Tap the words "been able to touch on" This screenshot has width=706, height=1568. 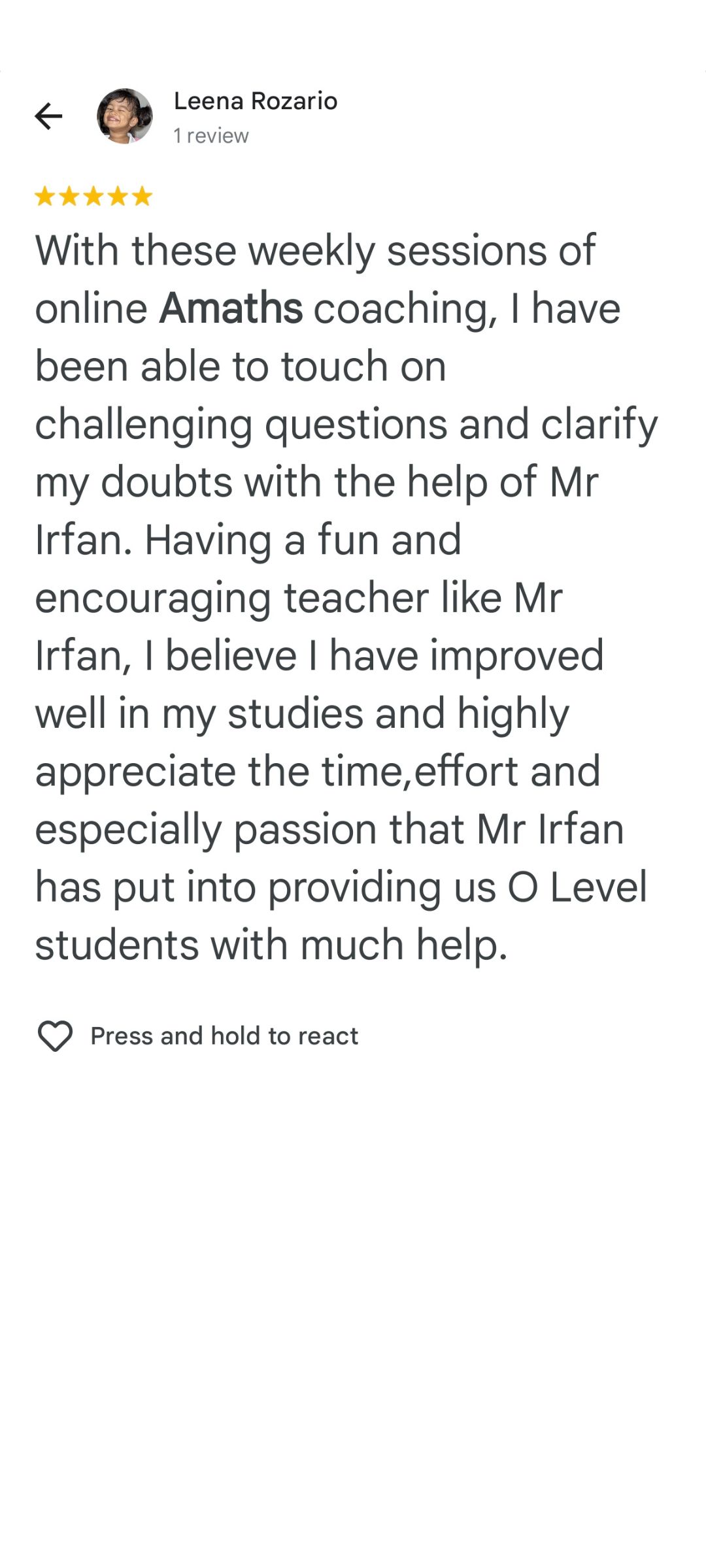(241, 367)
